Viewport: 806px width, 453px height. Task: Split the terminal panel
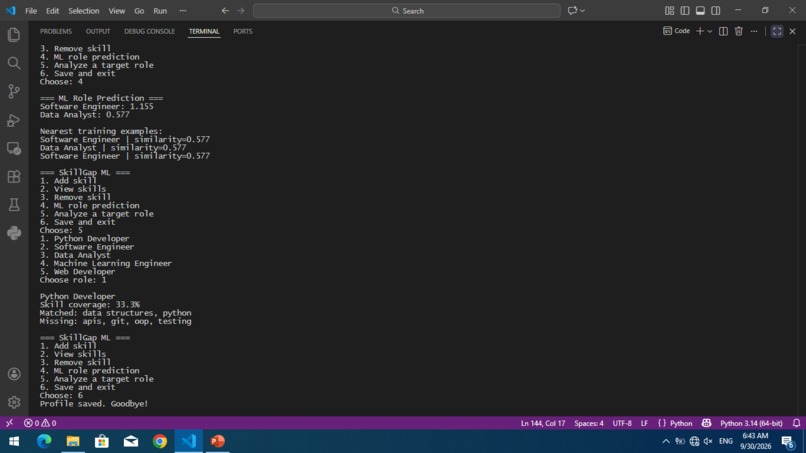(x=723, y=31)
